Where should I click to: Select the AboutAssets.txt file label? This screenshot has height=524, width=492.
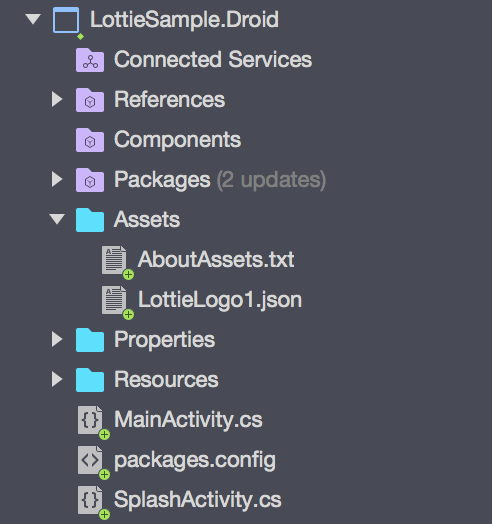point(216,259)
